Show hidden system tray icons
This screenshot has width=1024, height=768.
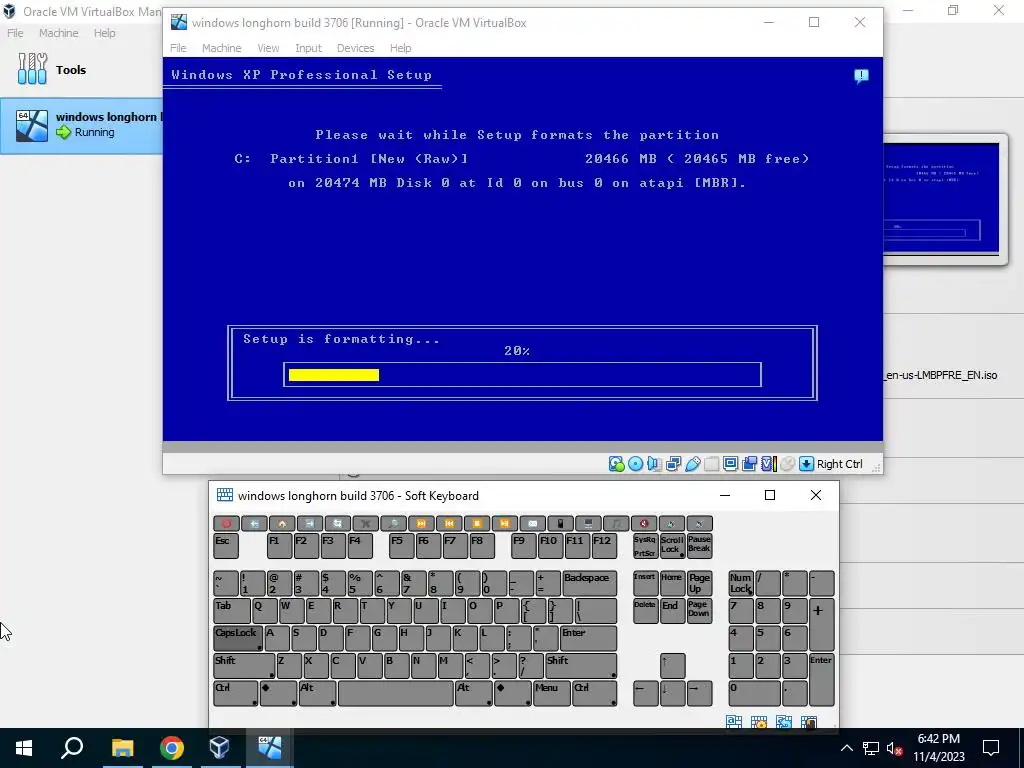point(846,748)
